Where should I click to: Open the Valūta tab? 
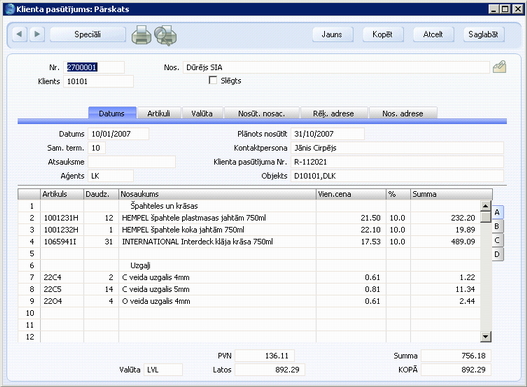click(202, 113)
